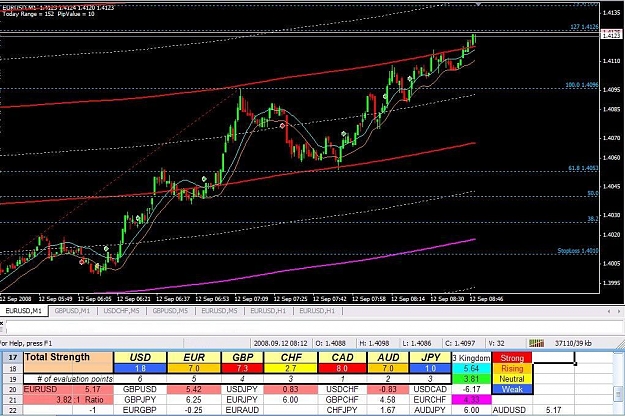Image resolution: width=625 pixels, height=416 pixels.
Task: Select spreadsheet row header 22
Action: (12, 410)
